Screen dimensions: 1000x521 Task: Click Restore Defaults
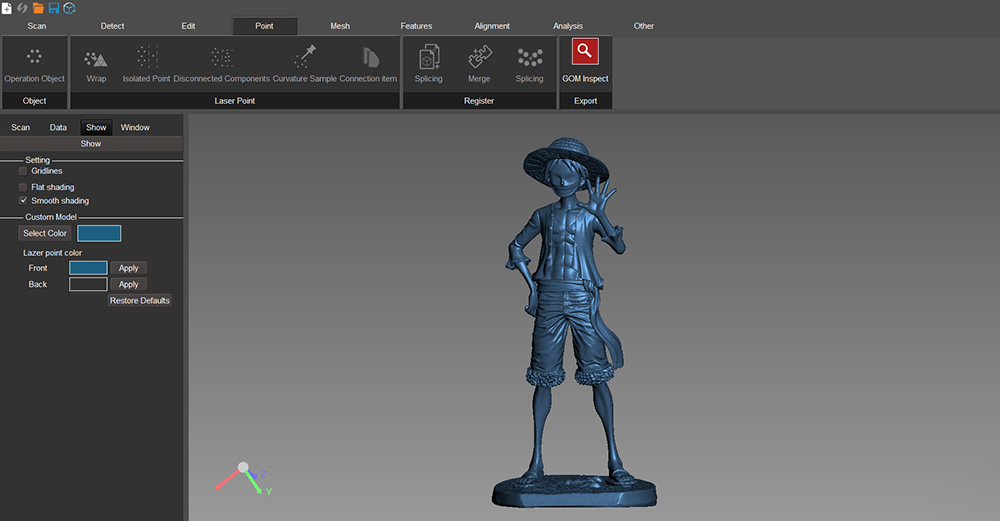(140, 300)
